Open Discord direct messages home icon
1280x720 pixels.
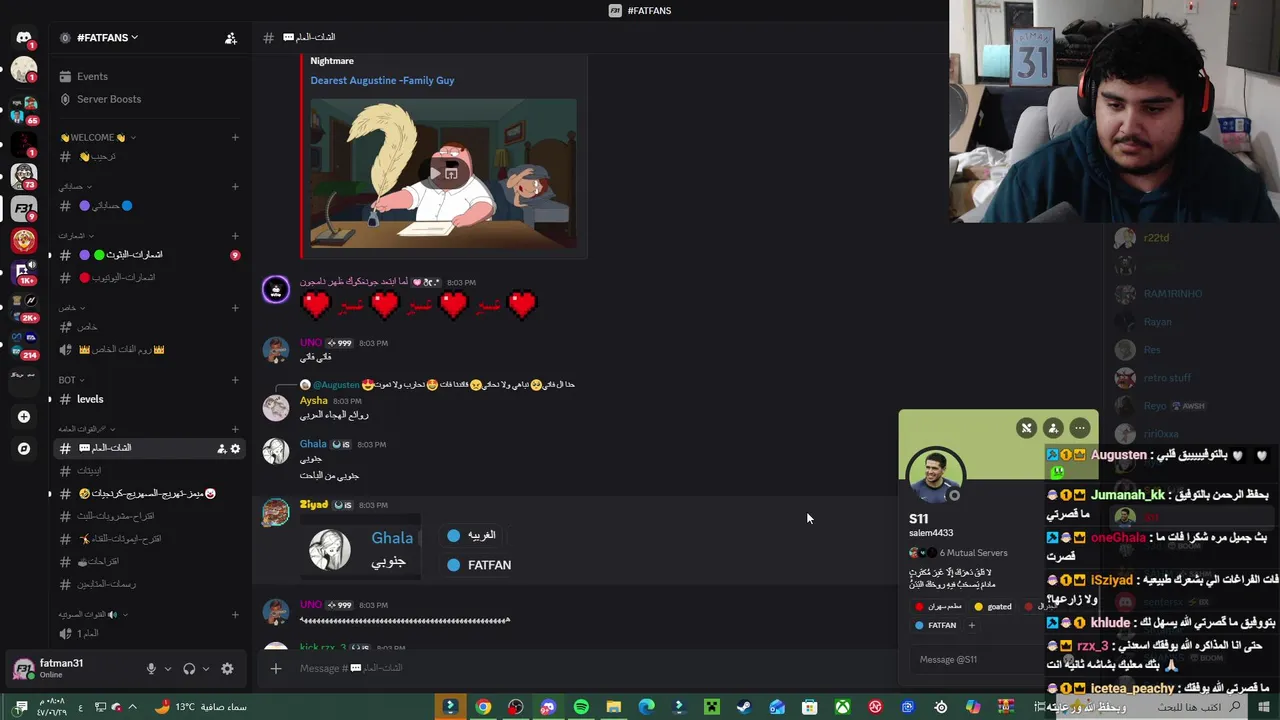pyautogui.click(x=24, y=37)
